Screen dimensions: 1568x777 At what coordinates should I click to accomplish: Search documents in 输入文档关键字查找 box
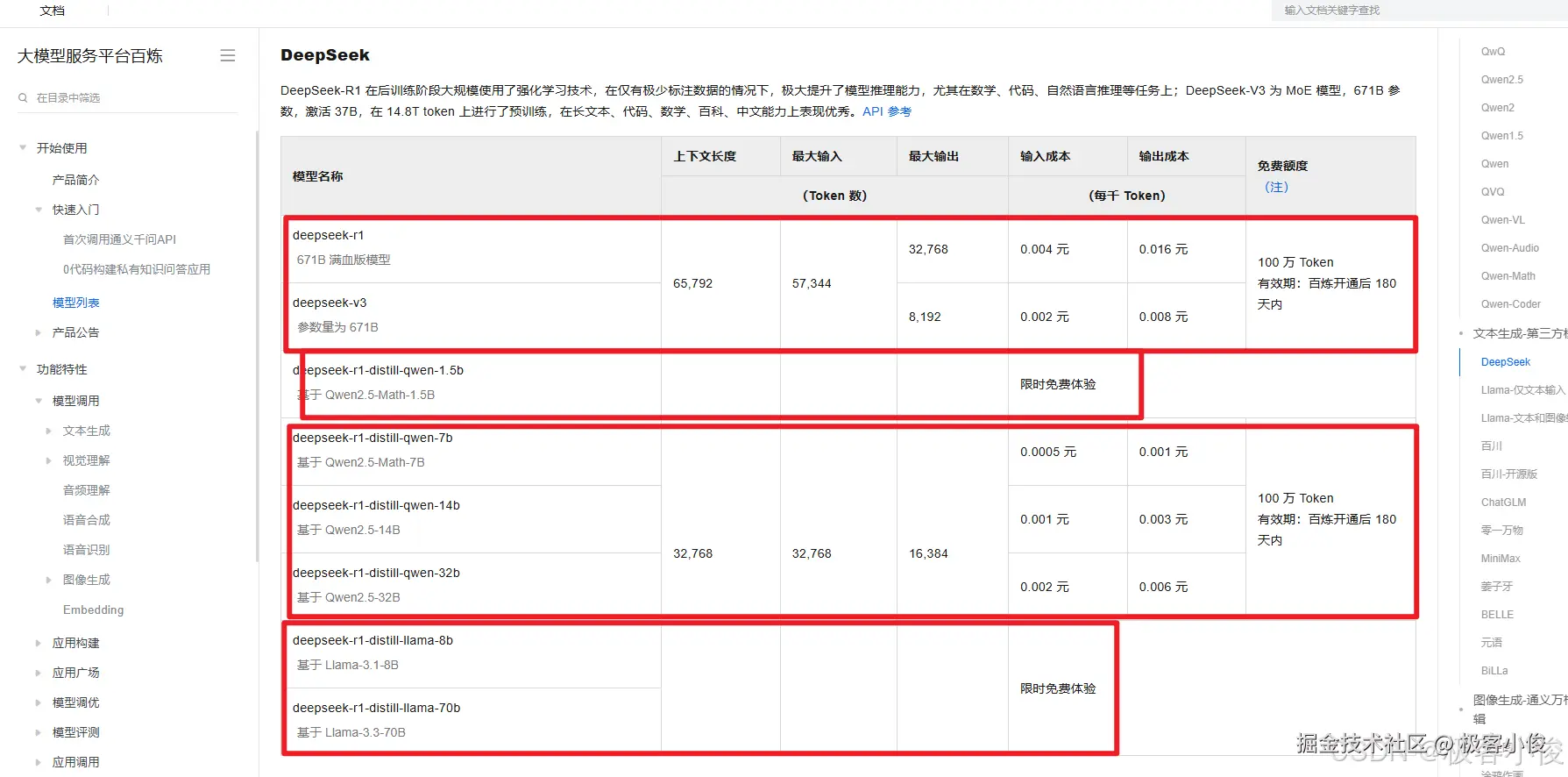tap(1420, 11)
